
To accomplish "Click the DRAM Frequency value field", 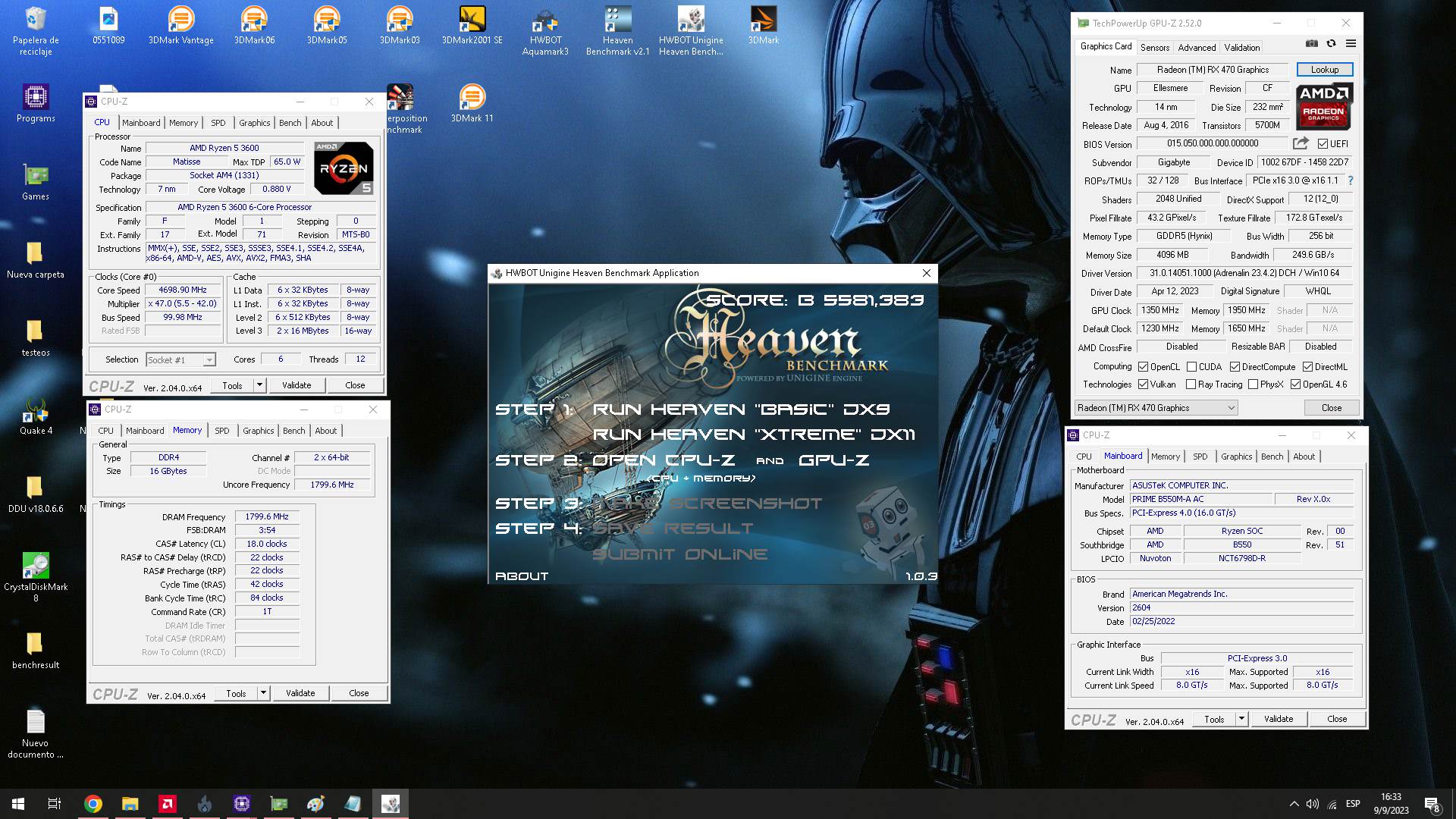I will pos(267,516).
